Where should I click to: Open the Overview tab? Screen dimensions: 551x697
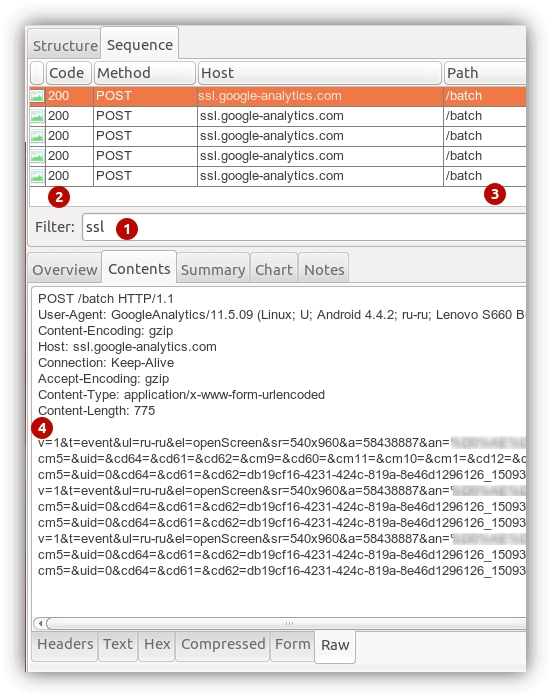point(65,269)
